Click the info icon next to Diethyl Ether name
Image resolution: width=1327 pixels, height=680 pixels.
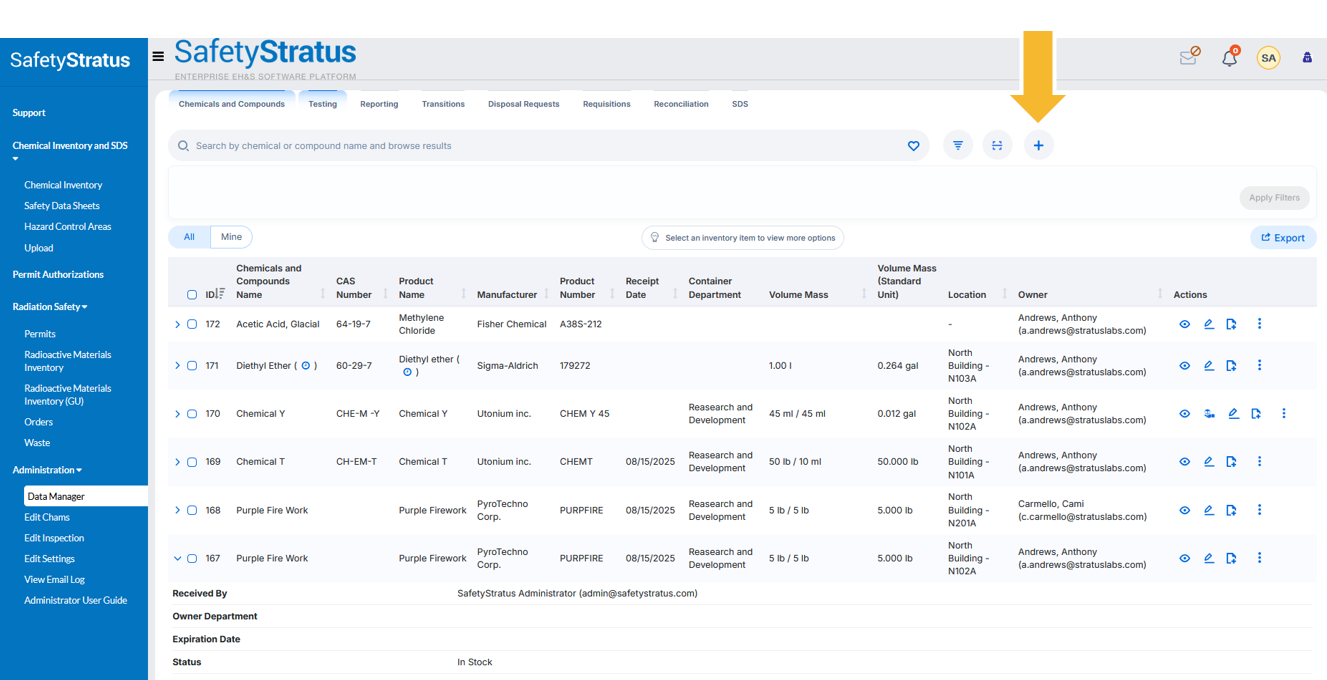[x=306, y=366]
